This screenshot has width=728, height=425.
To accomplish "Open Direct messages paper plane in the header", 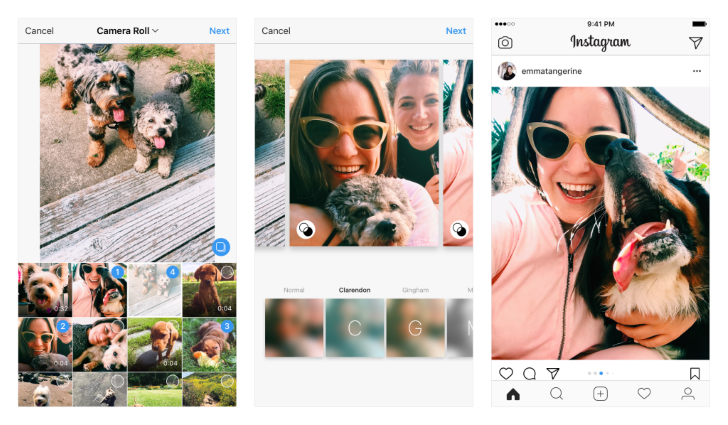I will (x=696, y=43).
